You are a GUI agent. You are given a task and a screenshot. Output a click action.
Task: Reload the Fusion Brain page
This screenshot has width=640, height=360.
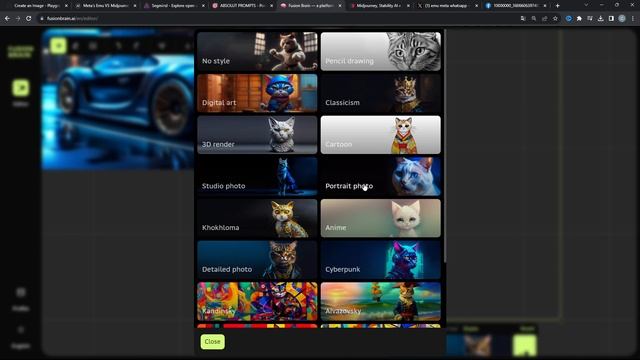click(29, 18)
